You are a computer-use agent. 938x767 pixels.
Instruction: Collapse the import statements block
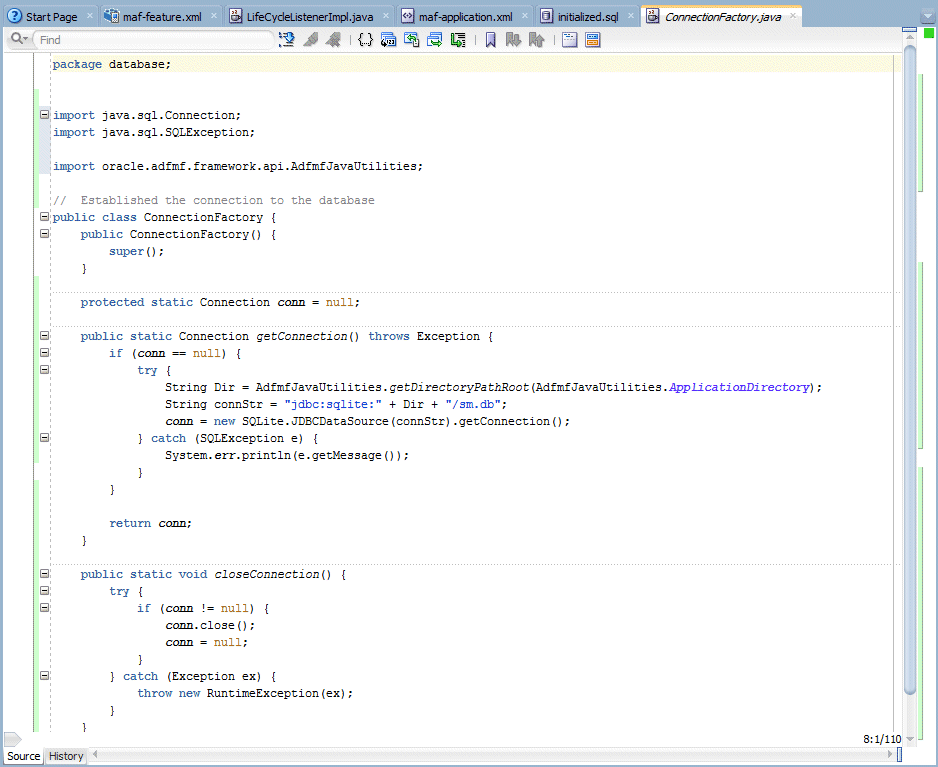(44, 114)
